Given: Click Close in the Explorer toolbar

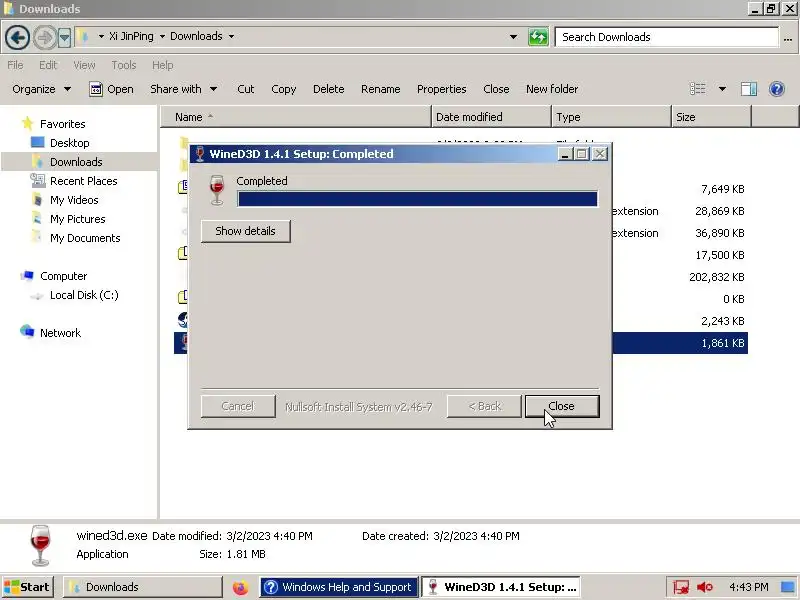Looking at the screenshot, I should coord(496,89).
